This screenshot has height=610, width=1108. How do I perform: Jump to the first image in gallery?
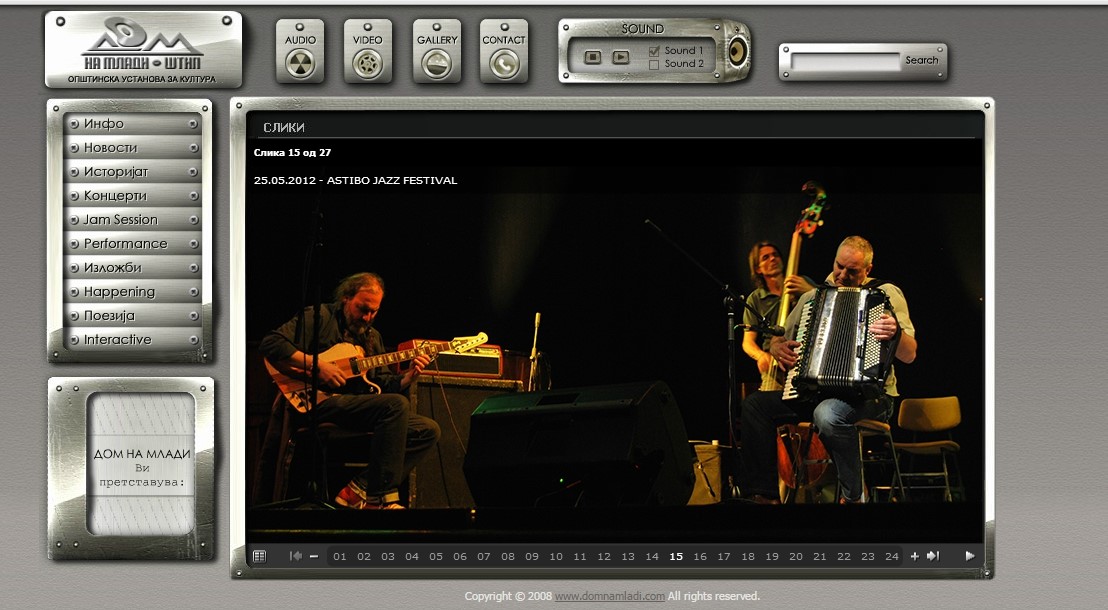tap(296, 557)
